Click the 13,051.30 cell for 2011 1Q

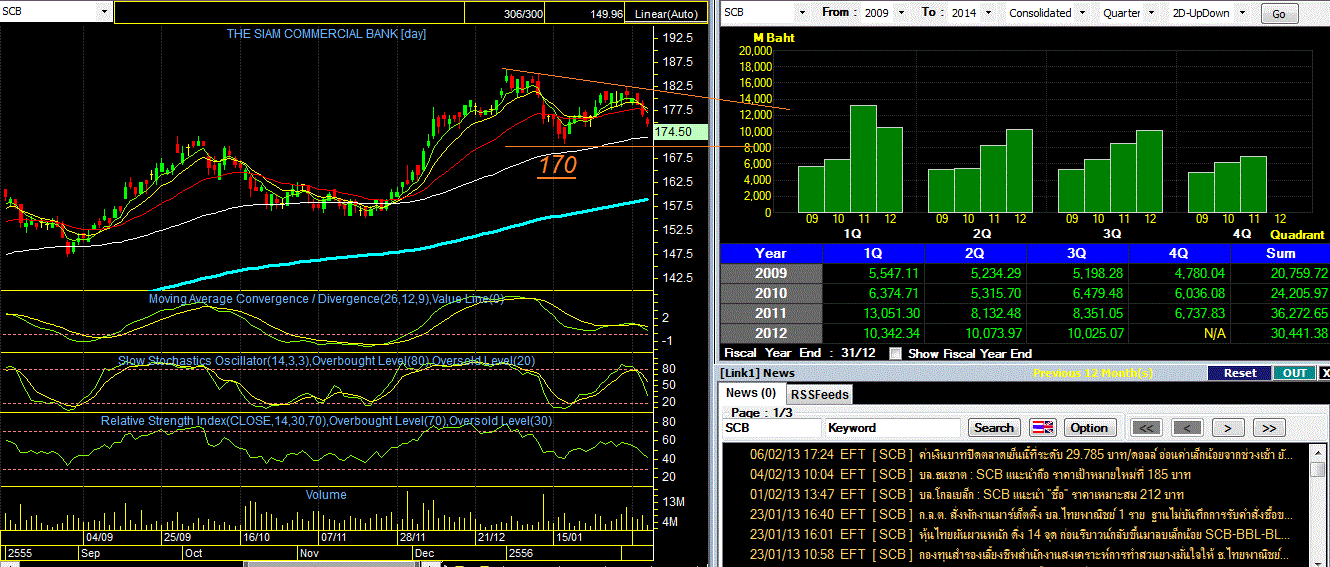pos(873,313)
